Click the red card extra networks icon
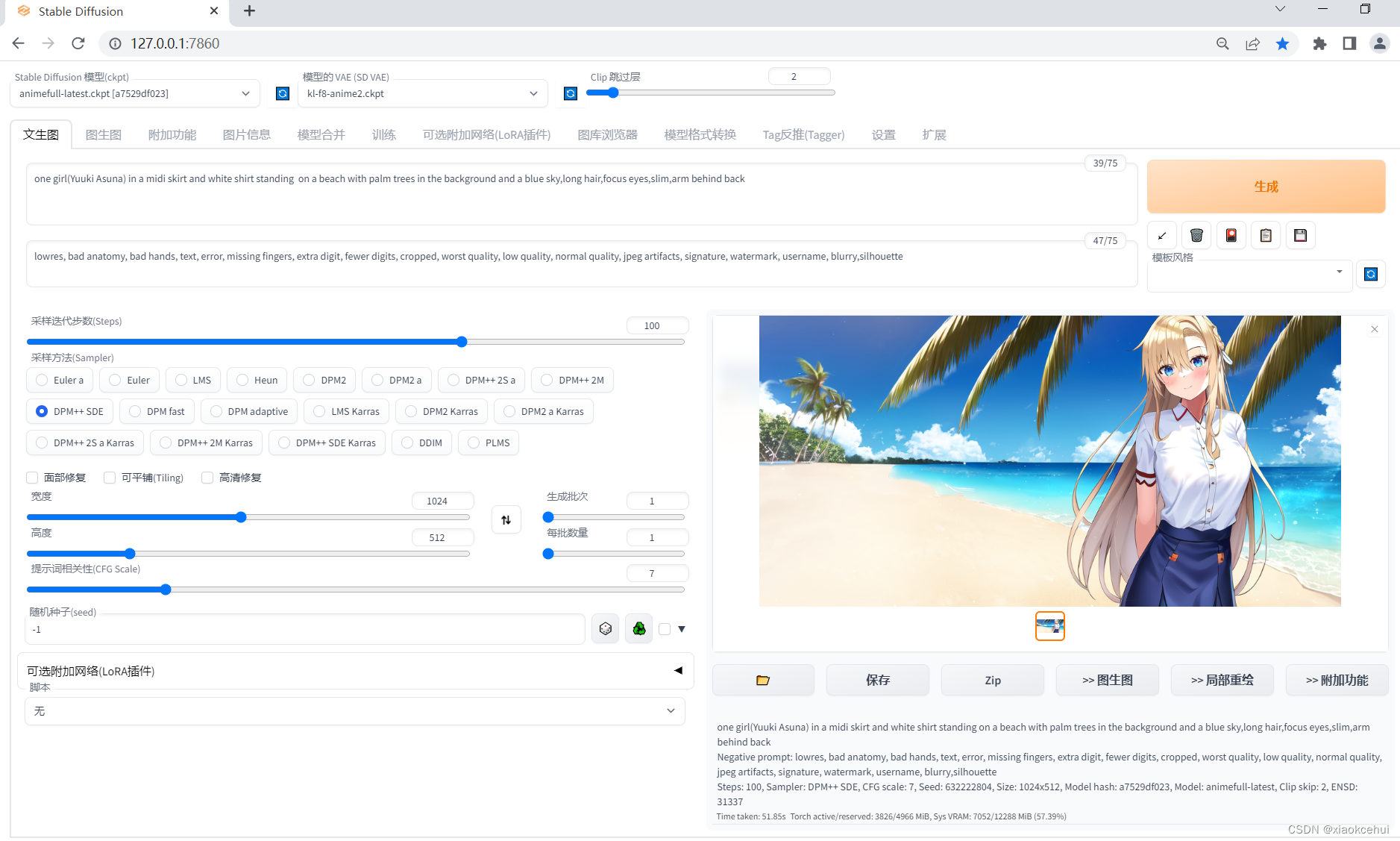The height and width of the screenshot is (841, 1400). click(x=1231, y=236)
